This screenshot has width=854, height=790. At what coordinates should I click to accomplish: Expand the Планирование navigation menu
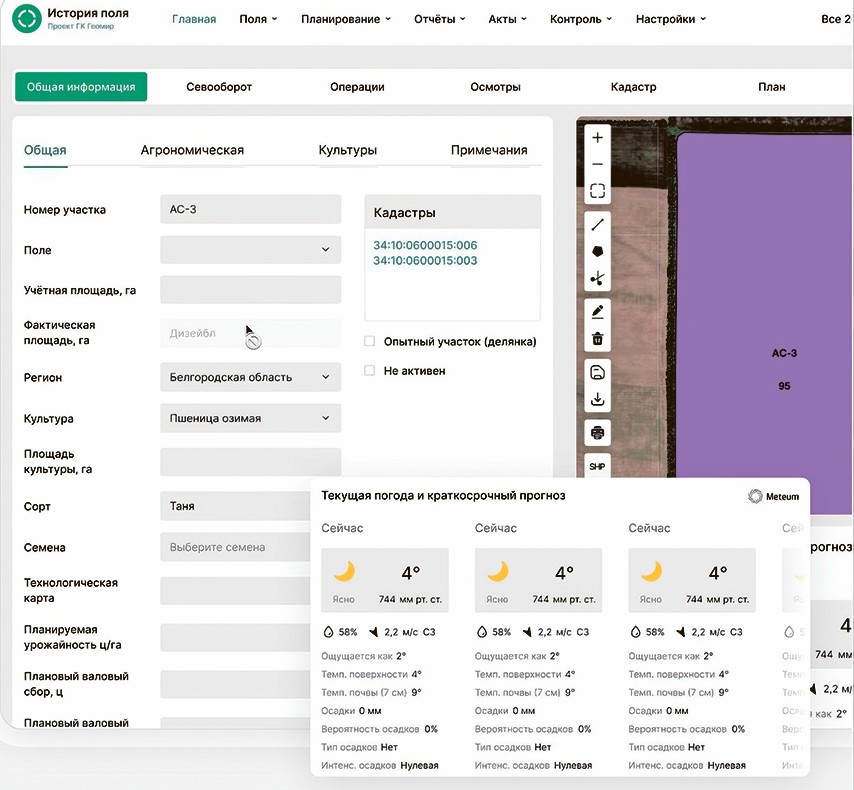[346, 19]
